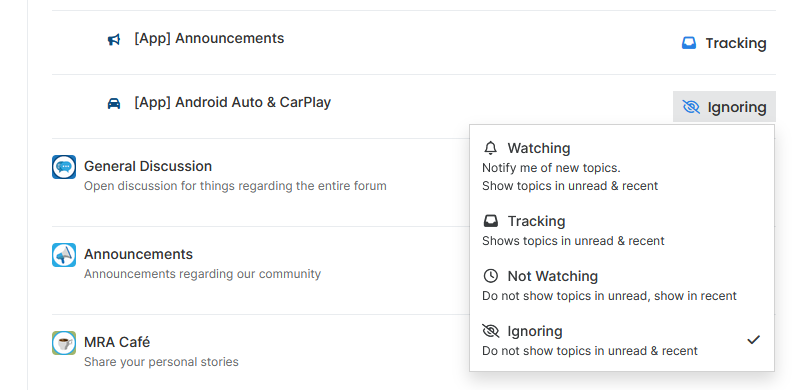Select Watching notification level
Viewport: 798px width, 390px height.
click(621, 166)
